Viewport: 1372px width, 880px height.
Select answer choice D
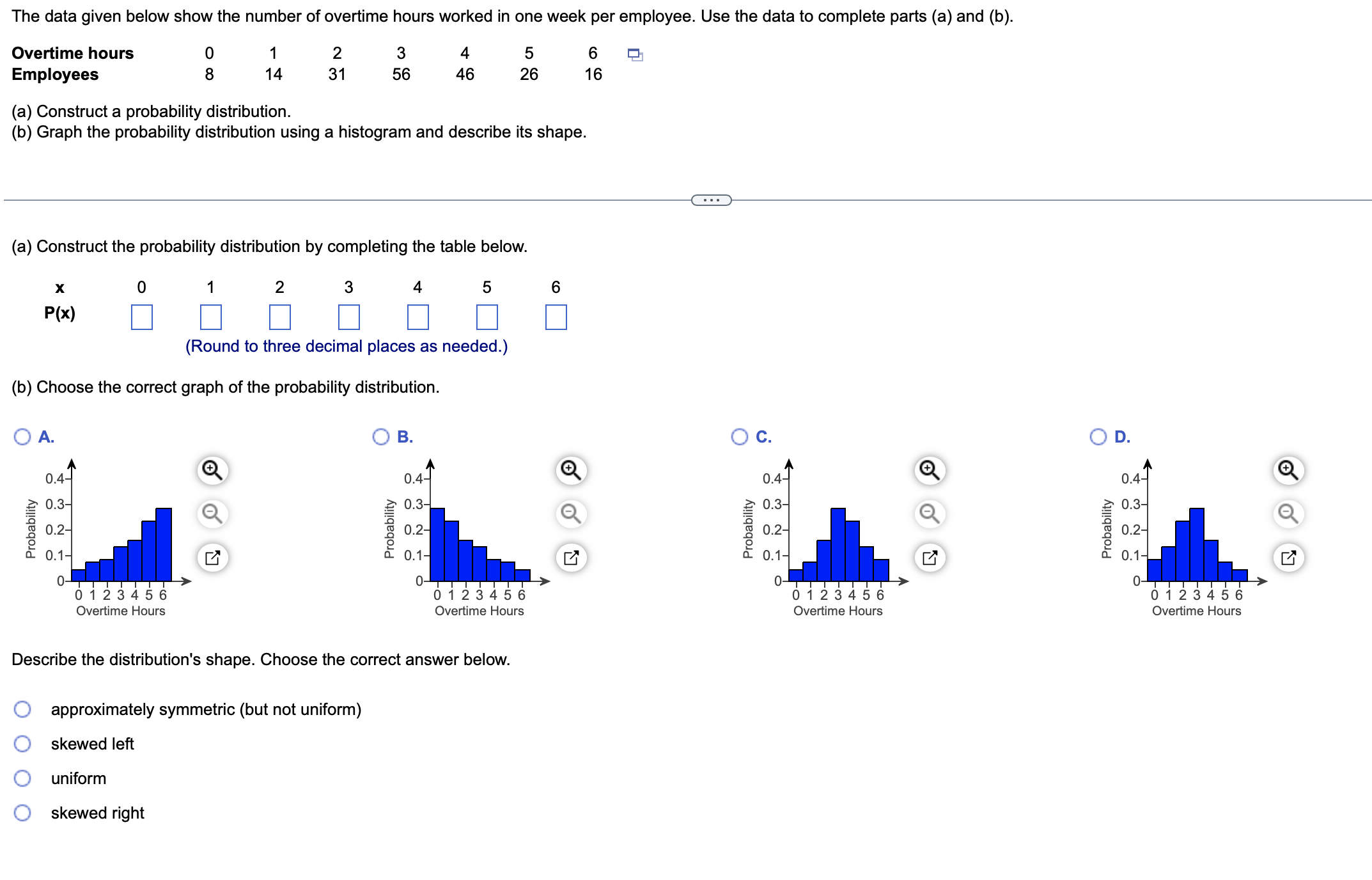[1098, 437]
